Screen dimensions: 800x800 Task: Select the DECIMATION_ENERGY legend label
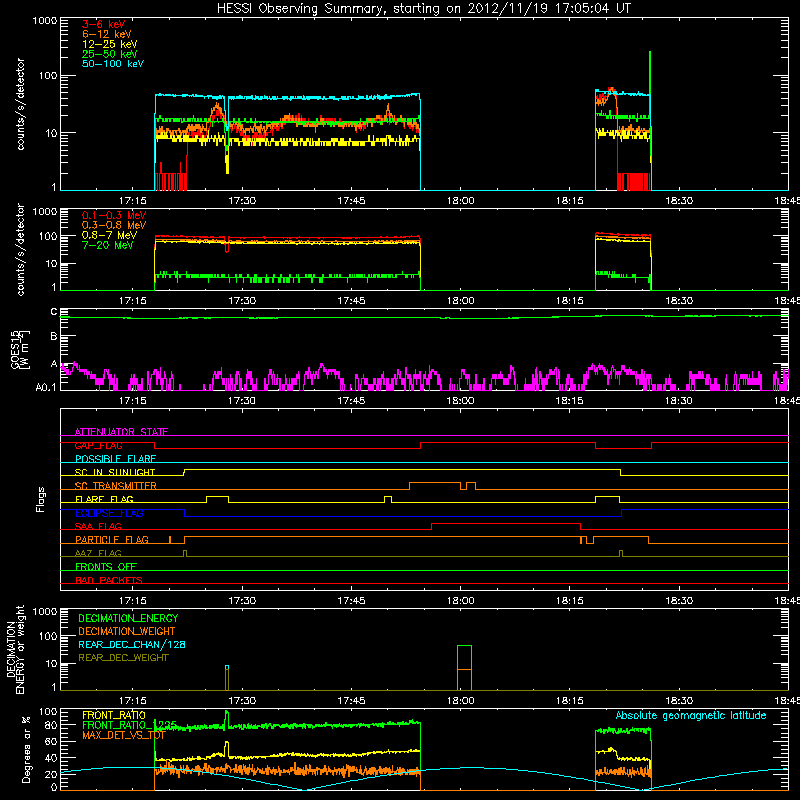click(128, 618)
